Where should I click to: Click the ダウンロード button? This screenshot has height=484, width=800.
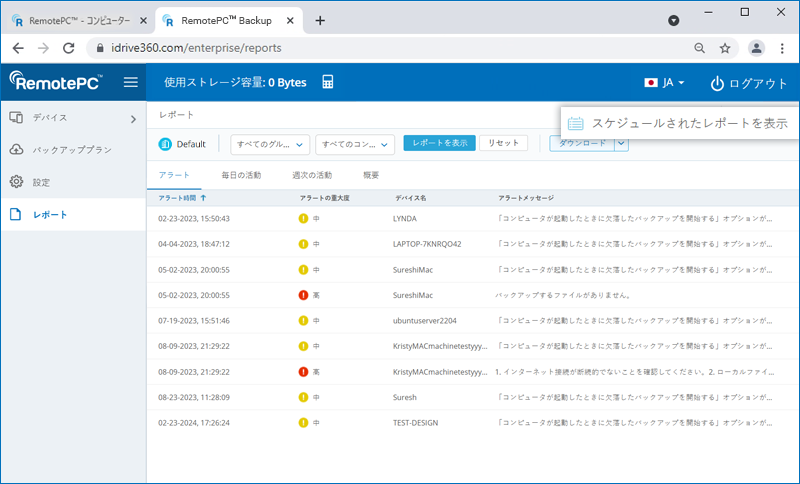tap(582, 144)
